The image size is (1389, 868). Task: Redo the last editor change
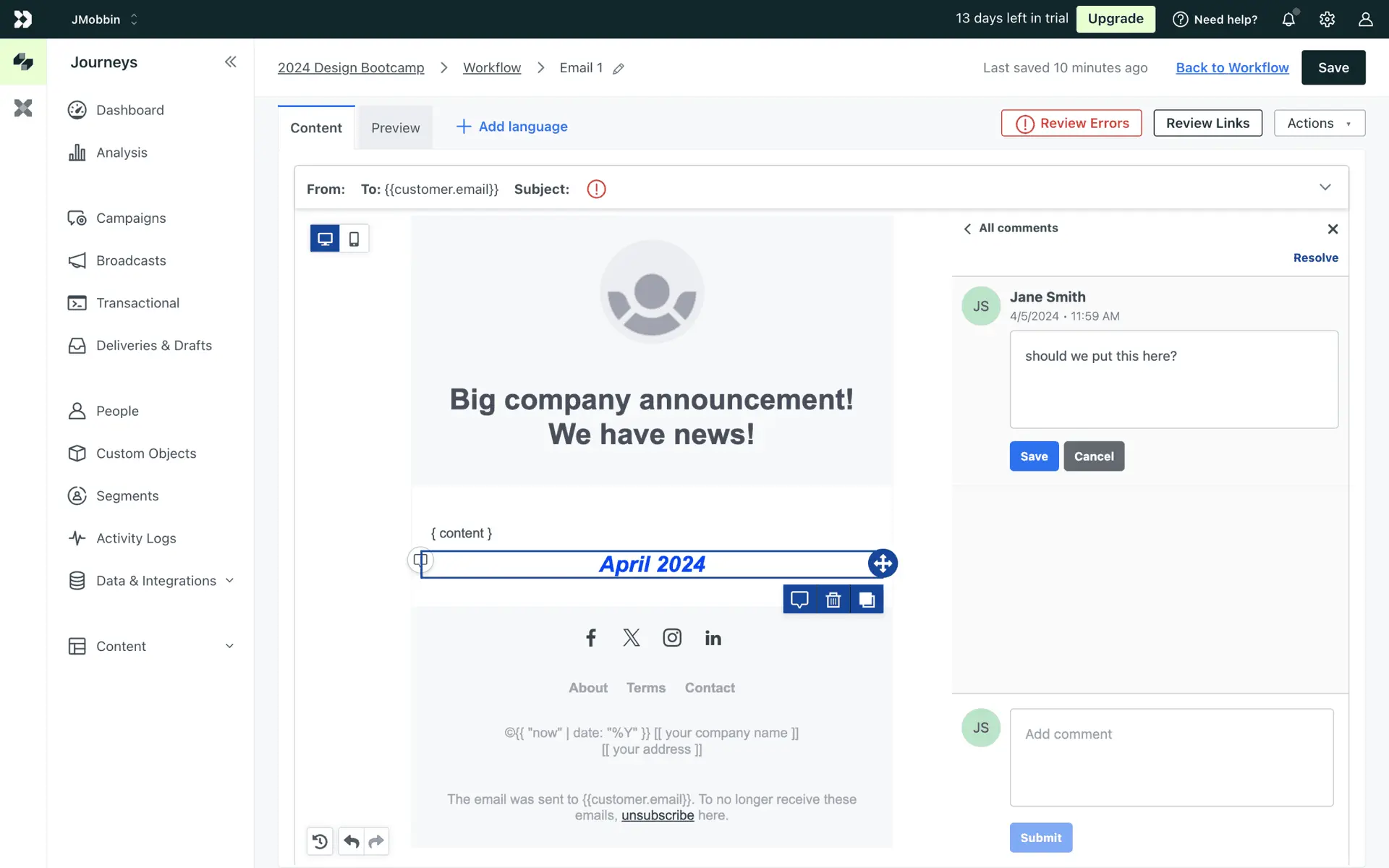pyautogui.click(x=376, y=841)
